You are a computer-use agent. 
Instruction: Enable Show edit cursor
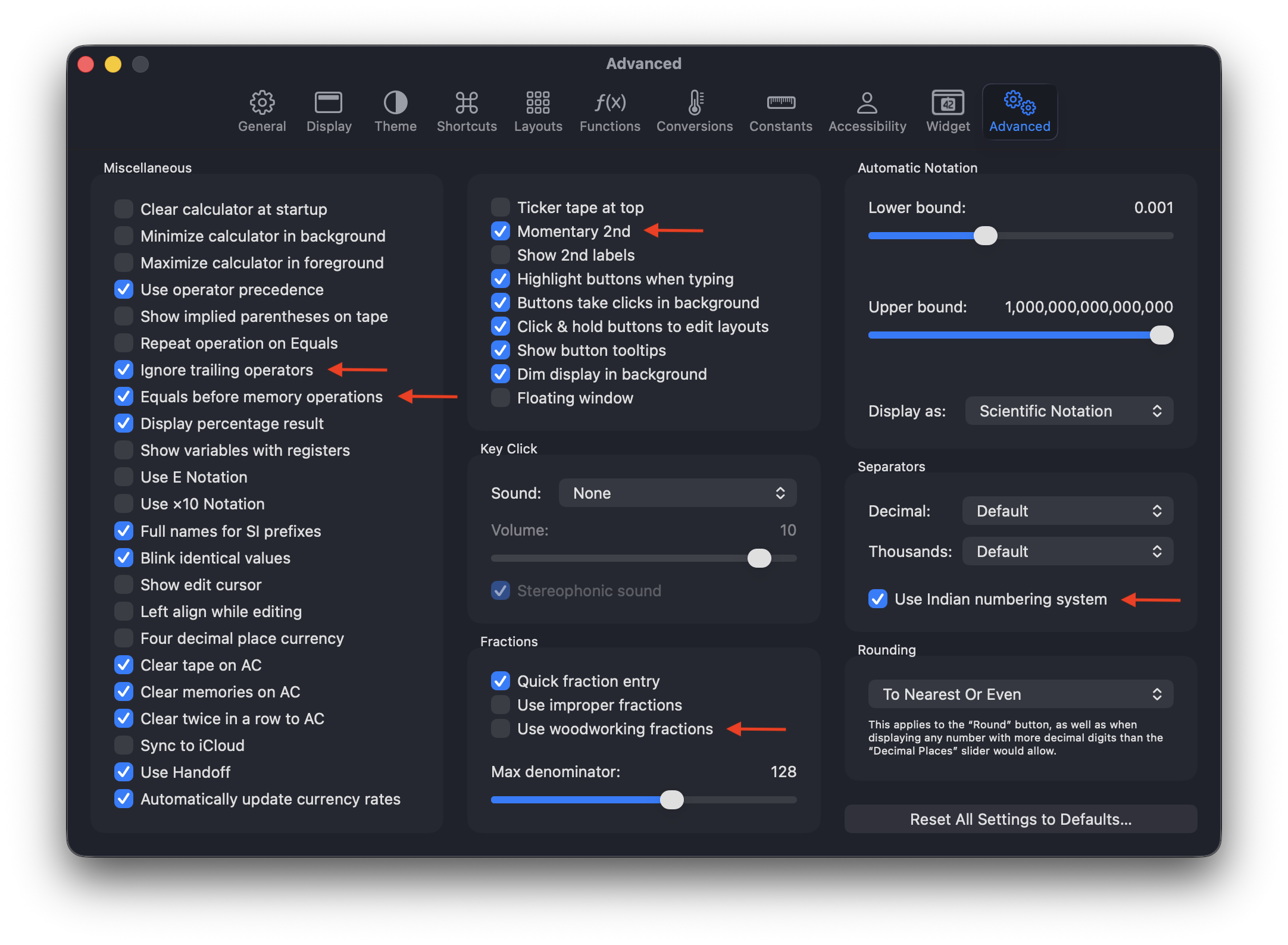[124, 584]
